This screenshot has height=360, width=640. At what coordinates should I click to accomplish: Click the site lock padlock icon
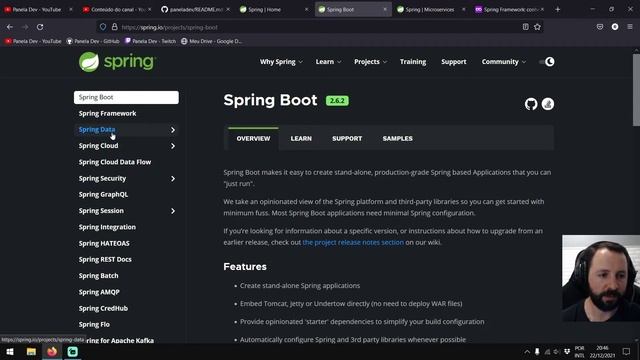click(115, 27)
